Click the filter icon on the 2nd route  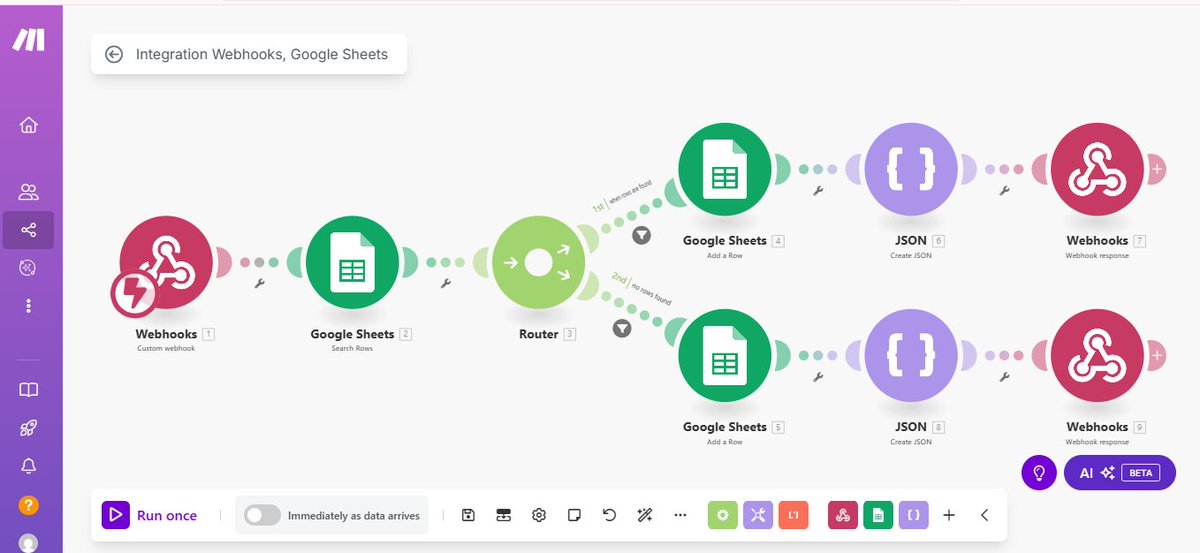click(x=622, y=328)
